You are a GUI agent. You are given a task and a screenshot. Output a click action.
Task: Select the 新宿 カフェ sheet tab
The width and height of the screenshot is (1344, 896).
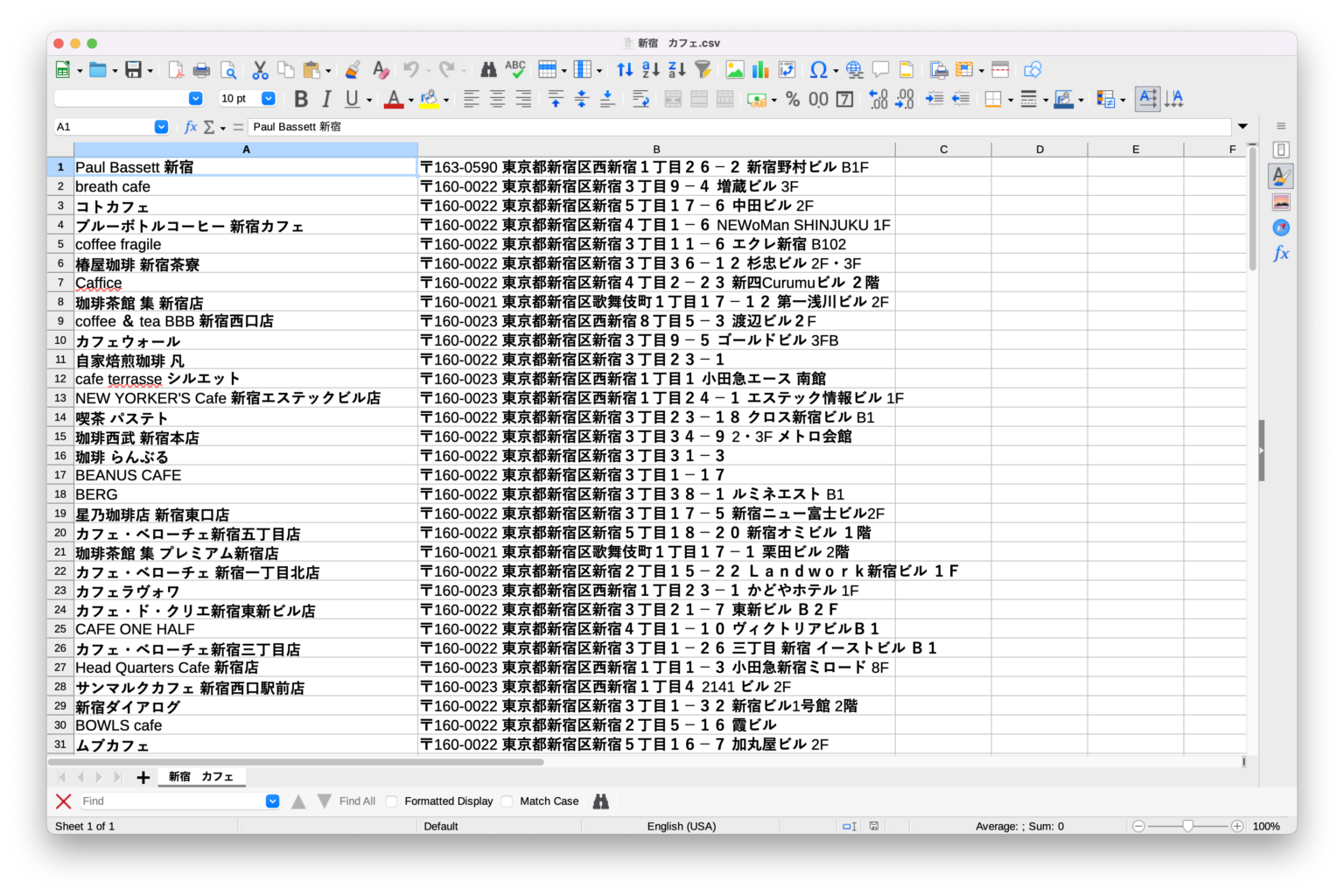pos(201,776)
